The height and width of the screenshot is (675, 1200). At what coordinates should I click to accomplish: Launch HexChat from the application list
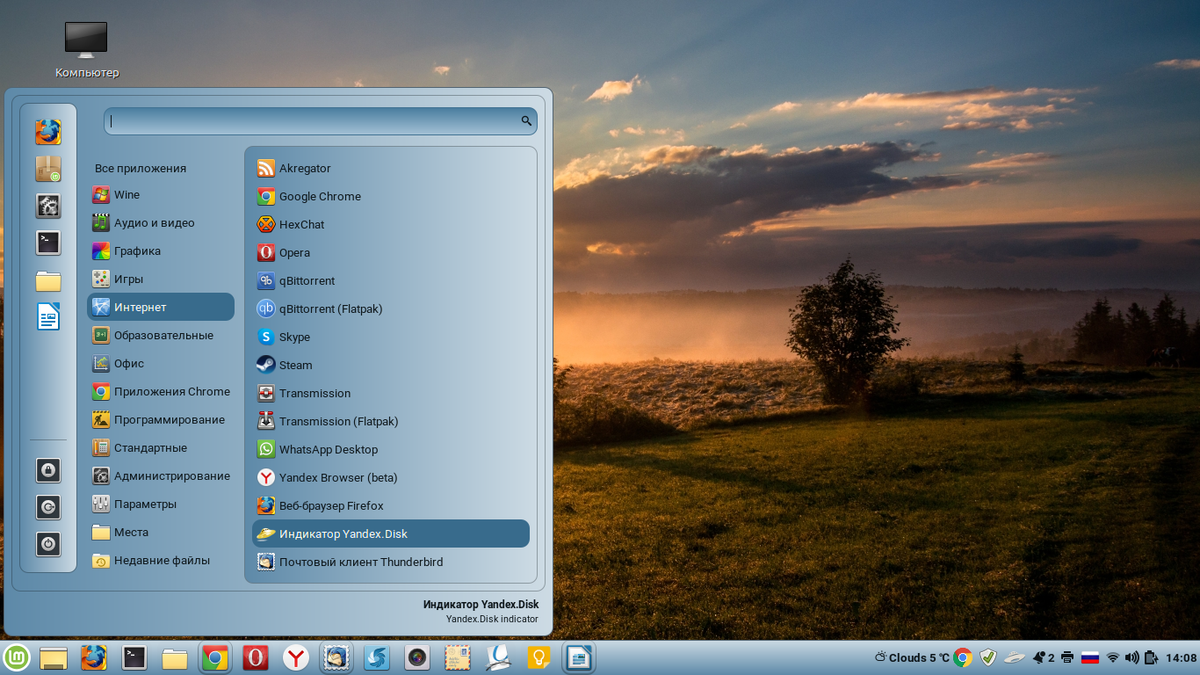click(390, 224)
